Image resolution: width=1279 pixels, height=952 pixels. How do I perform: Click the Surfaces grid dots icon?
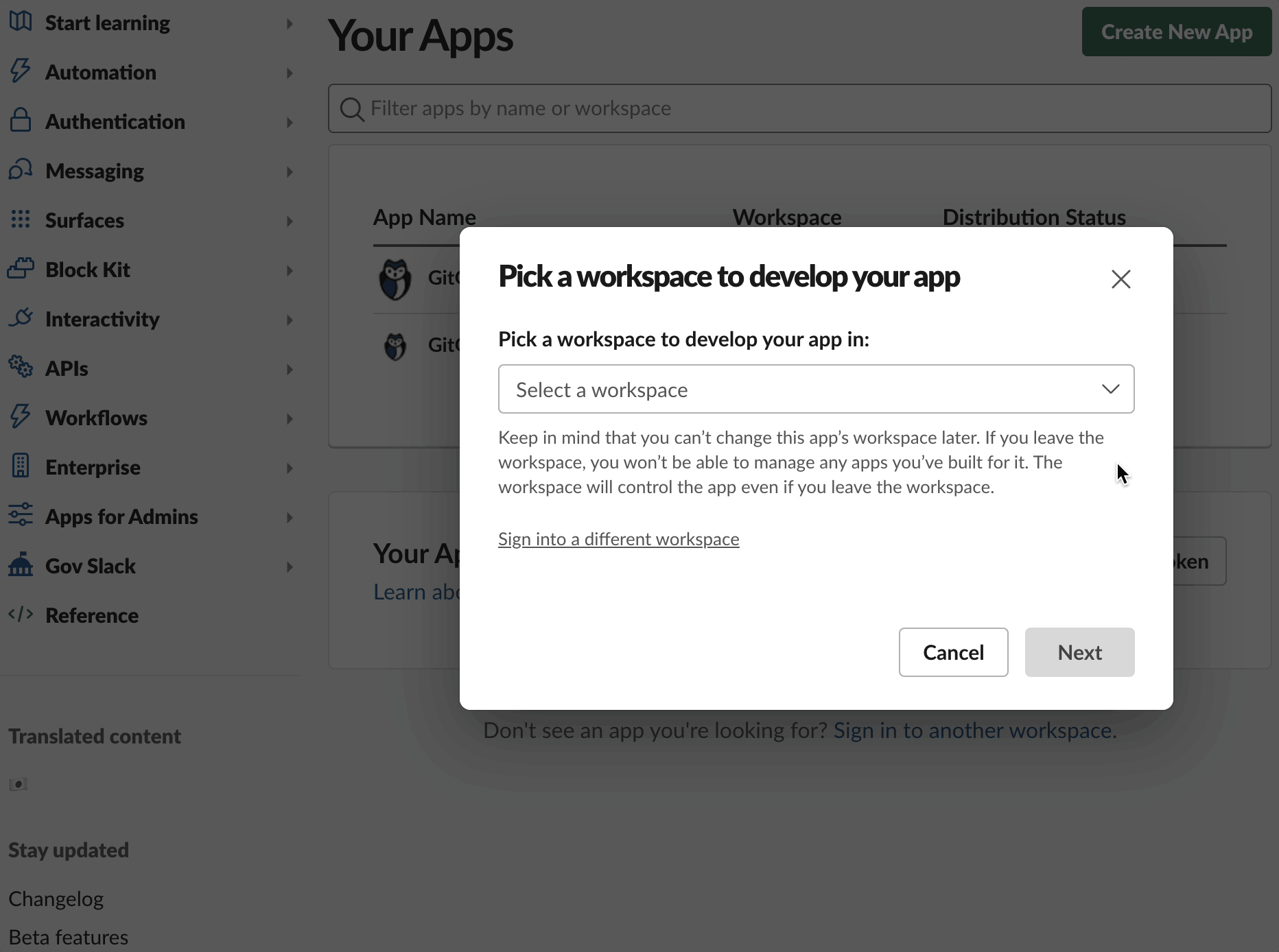[21, 219]
